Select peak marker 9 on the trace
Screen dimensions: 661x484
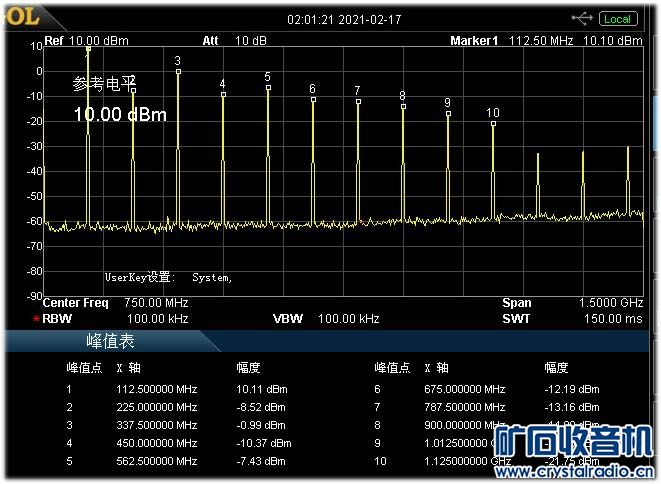pos(449,113)
